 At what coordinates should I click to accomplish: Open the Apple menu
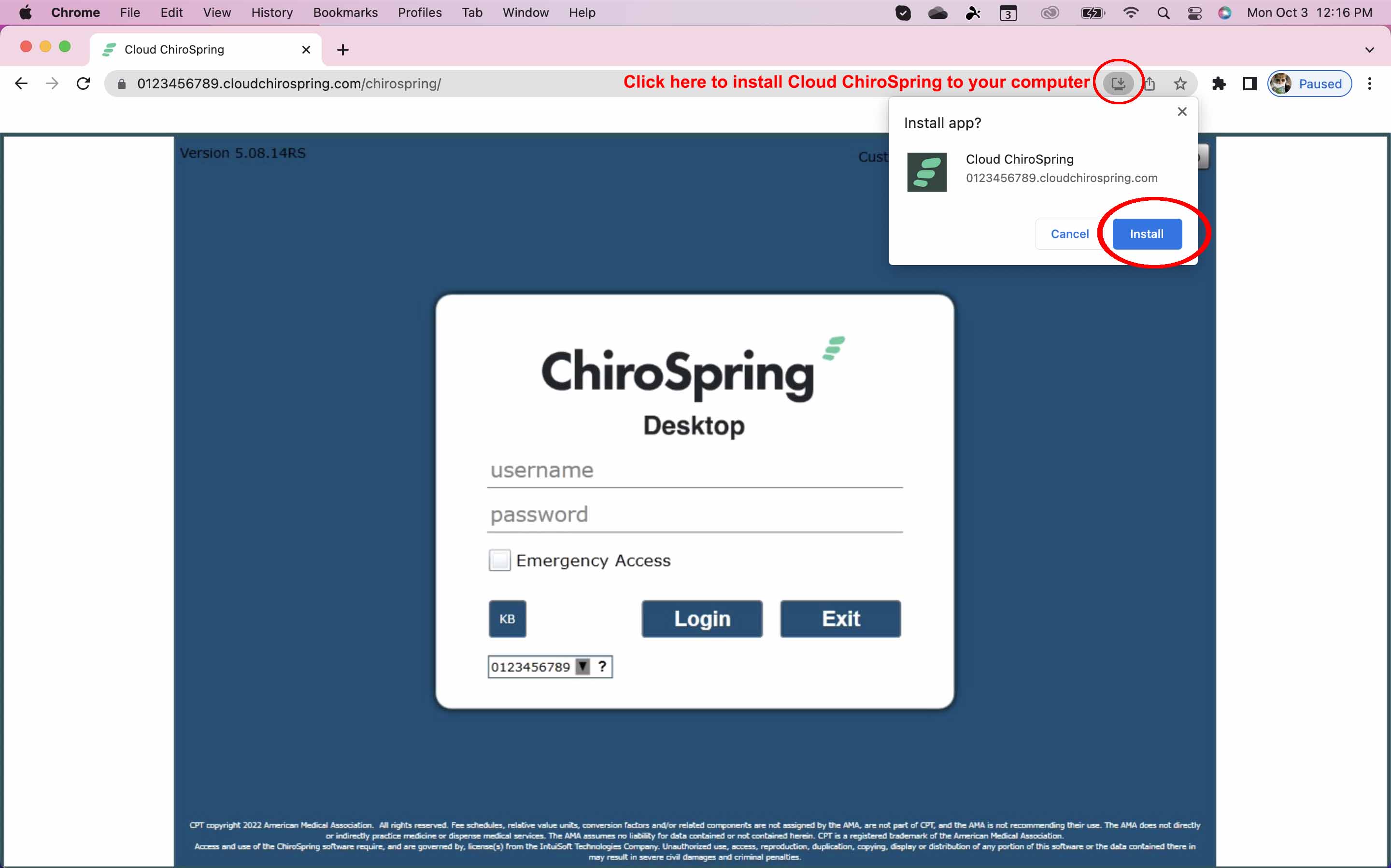(x=25, y=13)
